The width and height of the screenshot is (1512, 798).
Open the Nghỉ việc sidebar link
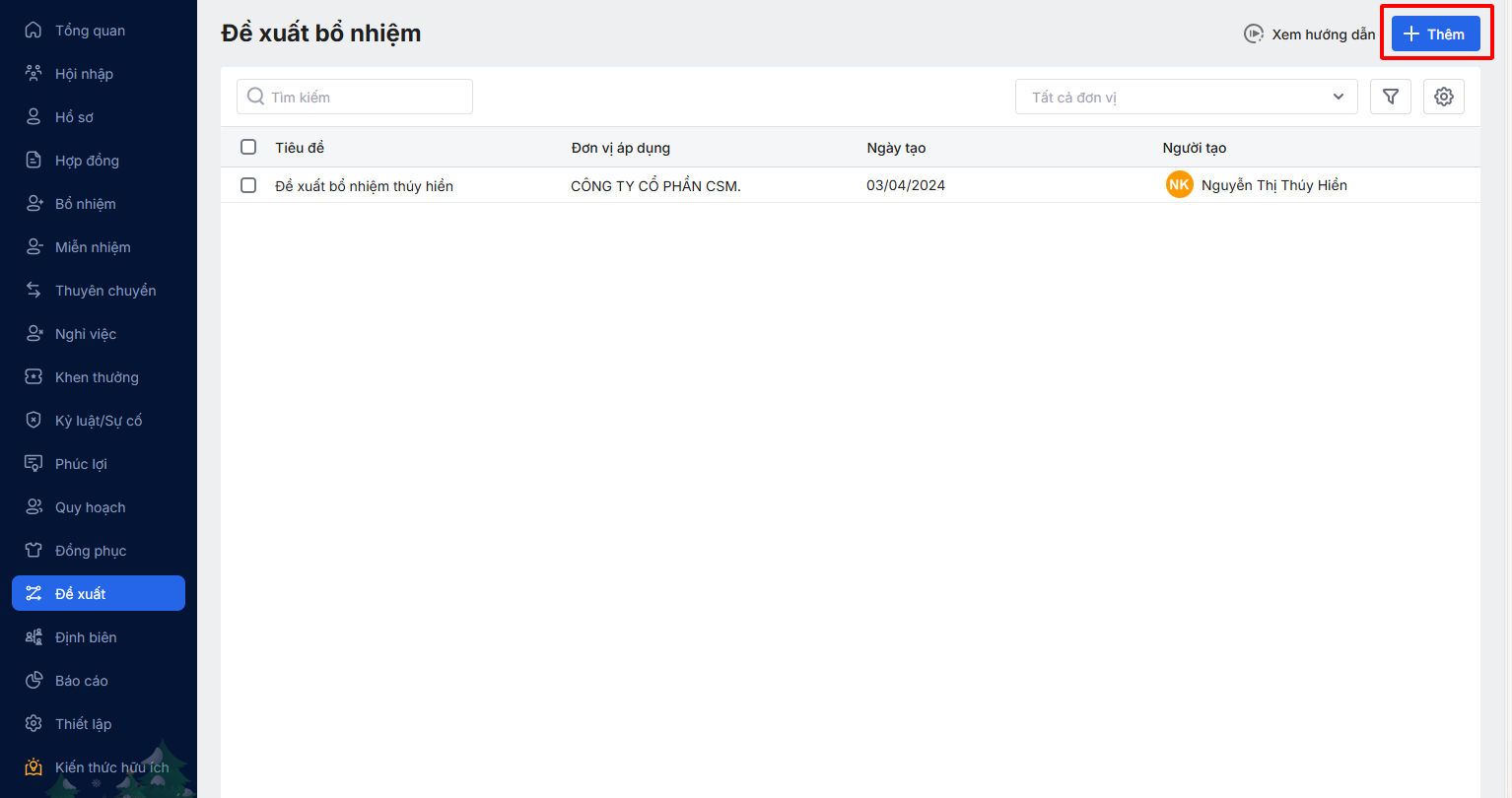pos(99,334)
